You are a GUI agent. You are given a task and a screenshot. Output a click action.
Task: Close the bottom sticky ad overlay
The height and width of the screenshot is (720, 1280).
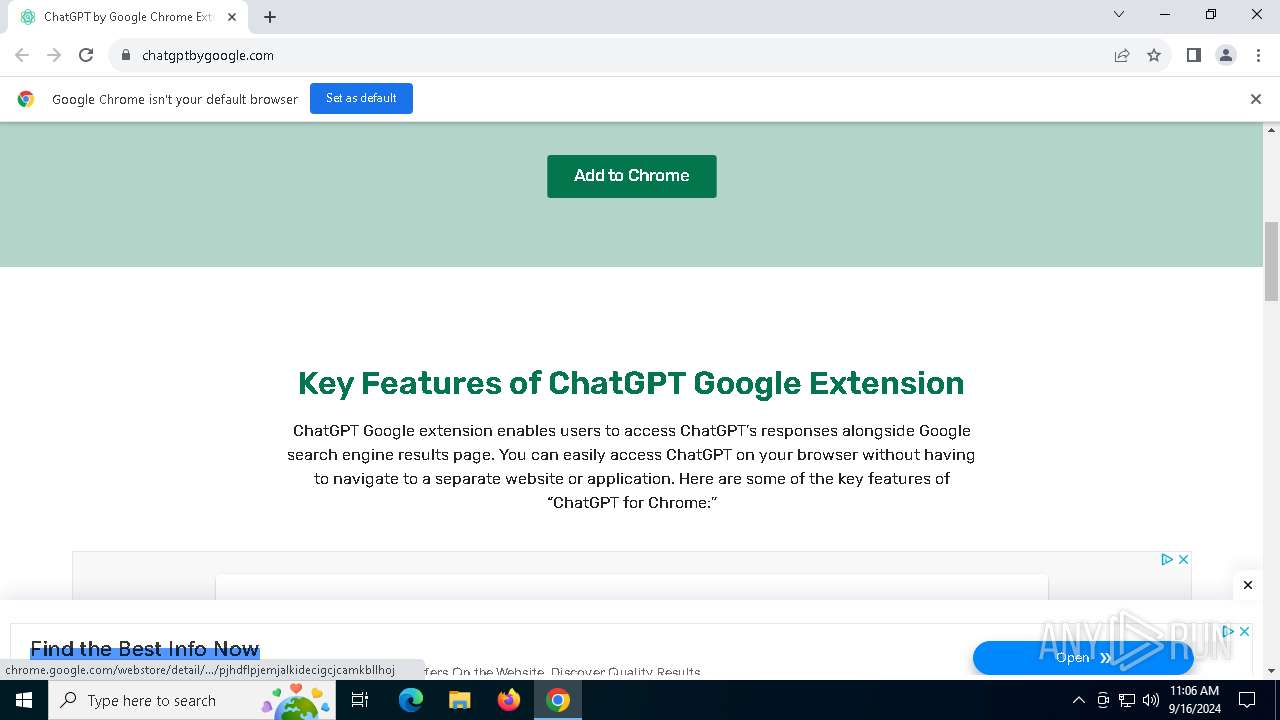1247,585
